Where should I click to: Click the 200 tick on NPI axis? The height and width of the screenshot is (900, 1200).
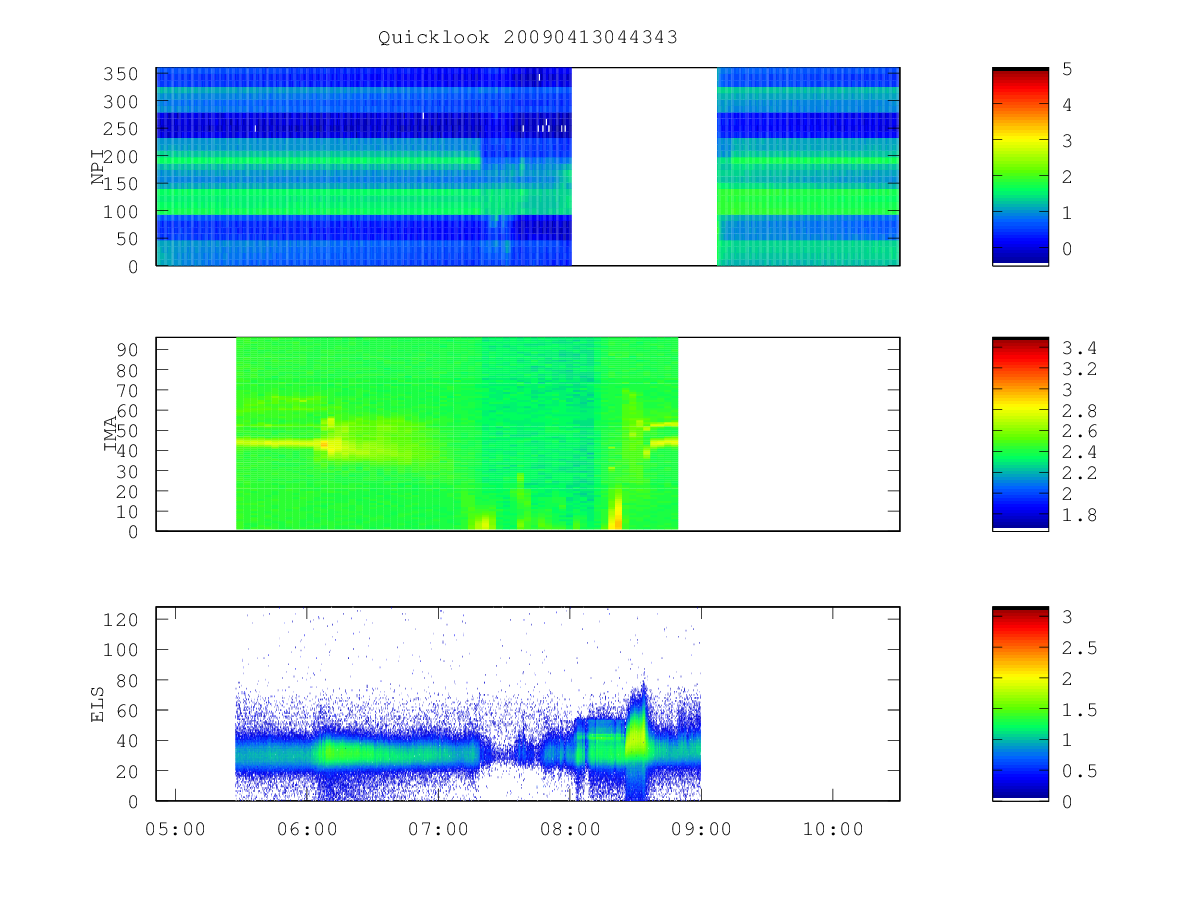pyautogui.click(x=121, y=157)
